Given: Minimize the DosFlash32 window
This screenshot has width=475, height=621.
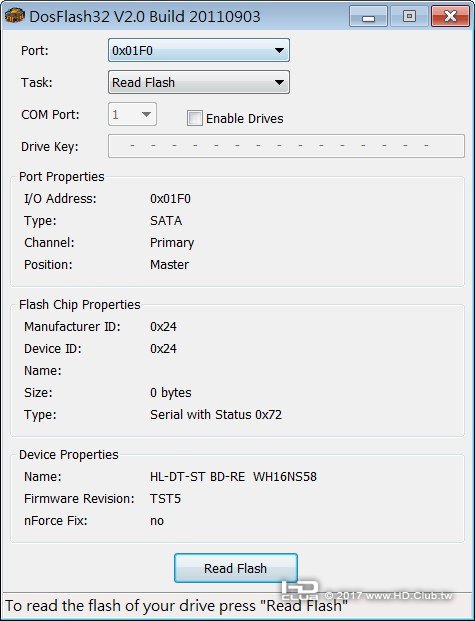Looking at the screenshot, I should [x=368, y=16].
